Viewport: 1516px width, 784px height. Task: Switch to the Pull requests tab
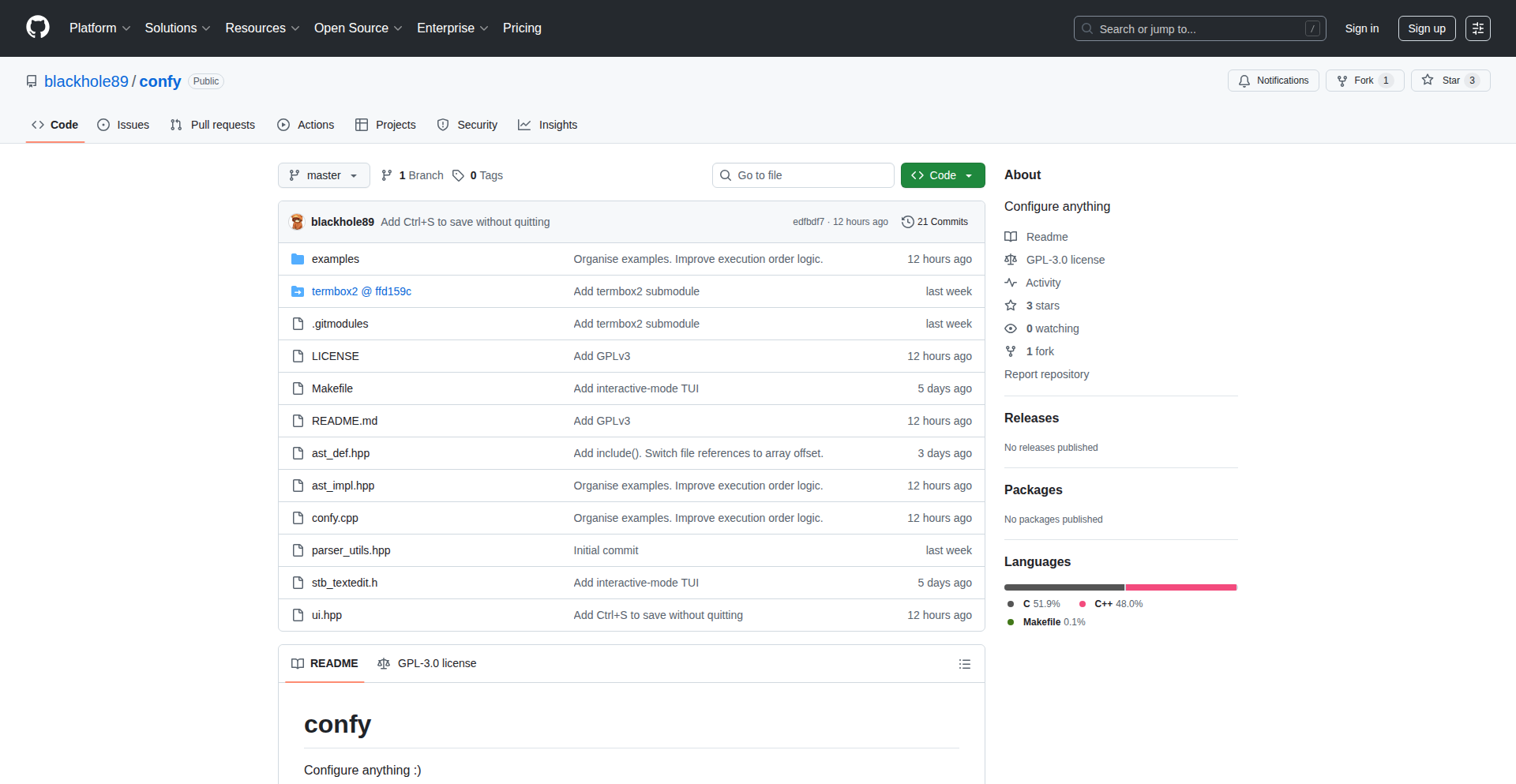[x=213, y=125]
